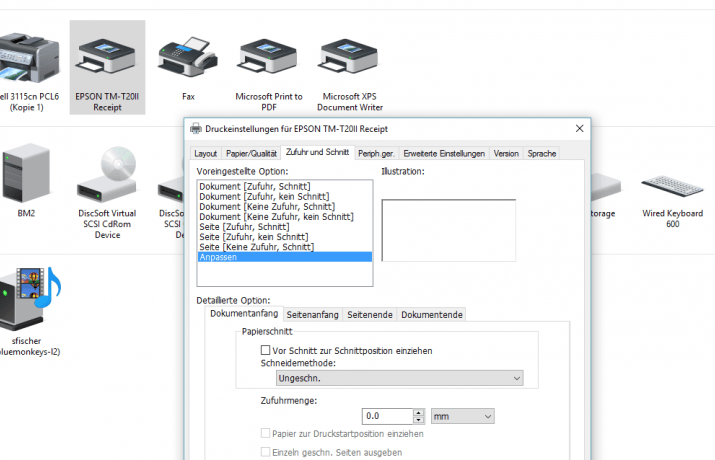Increase Zufuhrmenge value with up arrow

(x=419, y=413)
